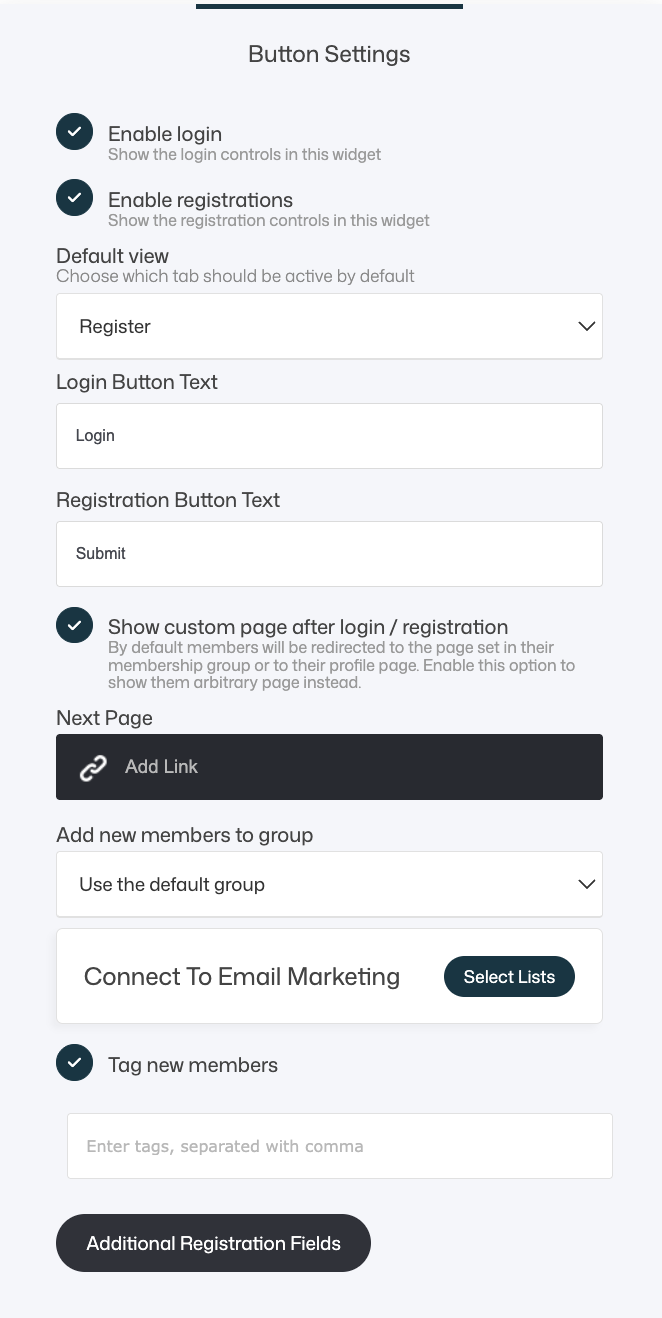This screenshot has width=662, height=1318.
Task: Click the Use the default group chevron
Action: point(587,884)
